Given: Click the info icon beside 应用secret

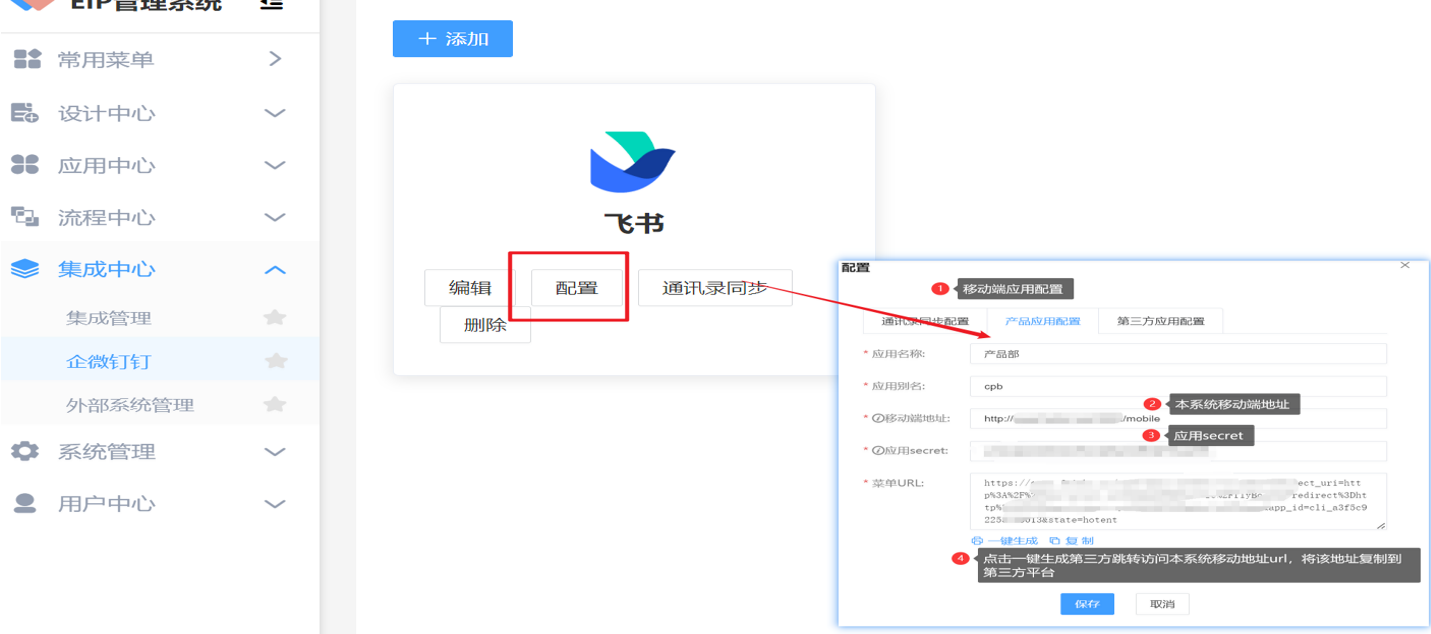Looking at the screenshot, I should point(877,451).
